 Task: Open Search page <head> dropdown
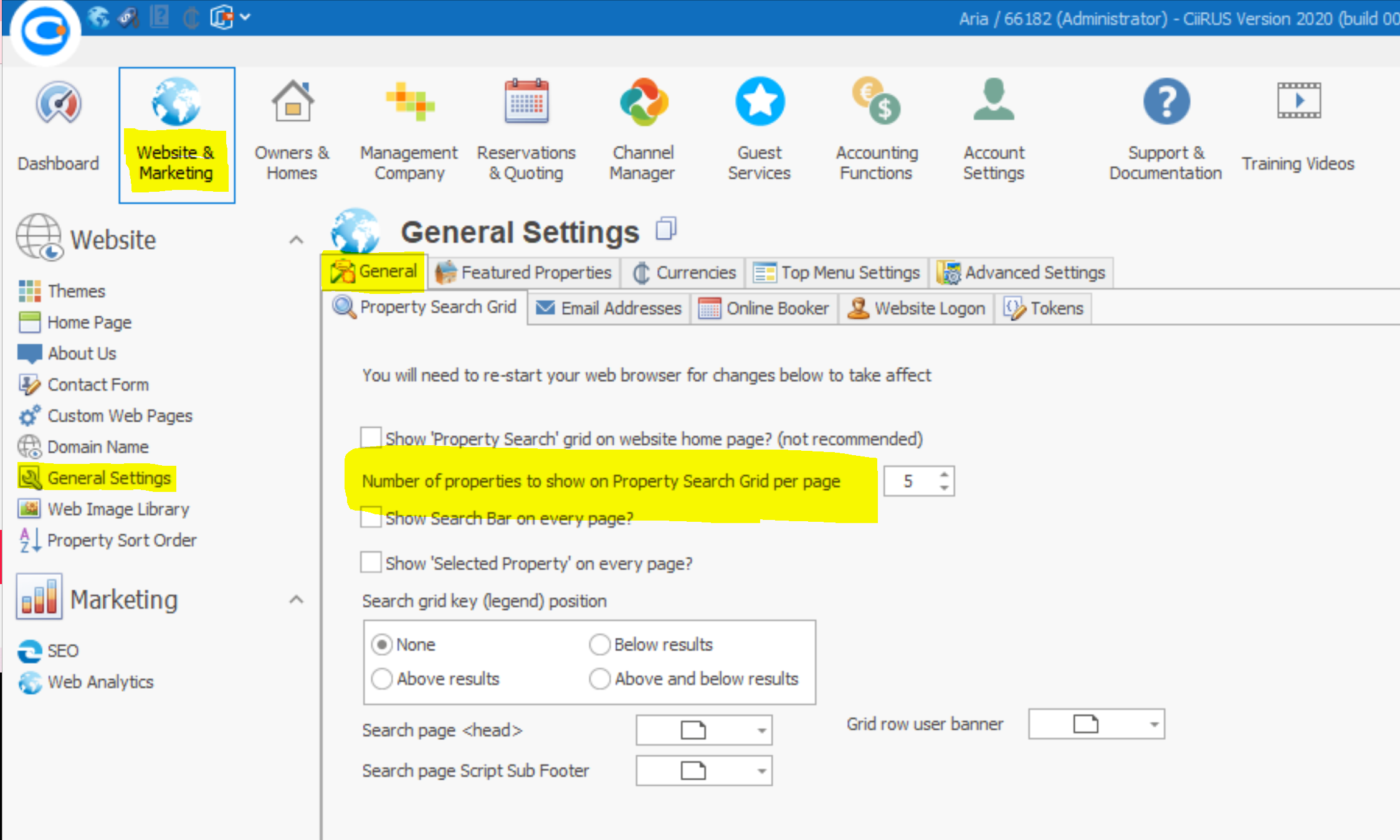[761, 730]
